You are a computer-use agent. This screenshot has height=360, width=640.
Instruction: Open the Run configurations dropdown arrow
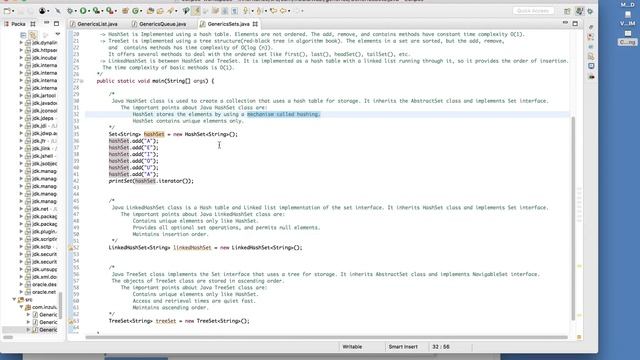89,11
